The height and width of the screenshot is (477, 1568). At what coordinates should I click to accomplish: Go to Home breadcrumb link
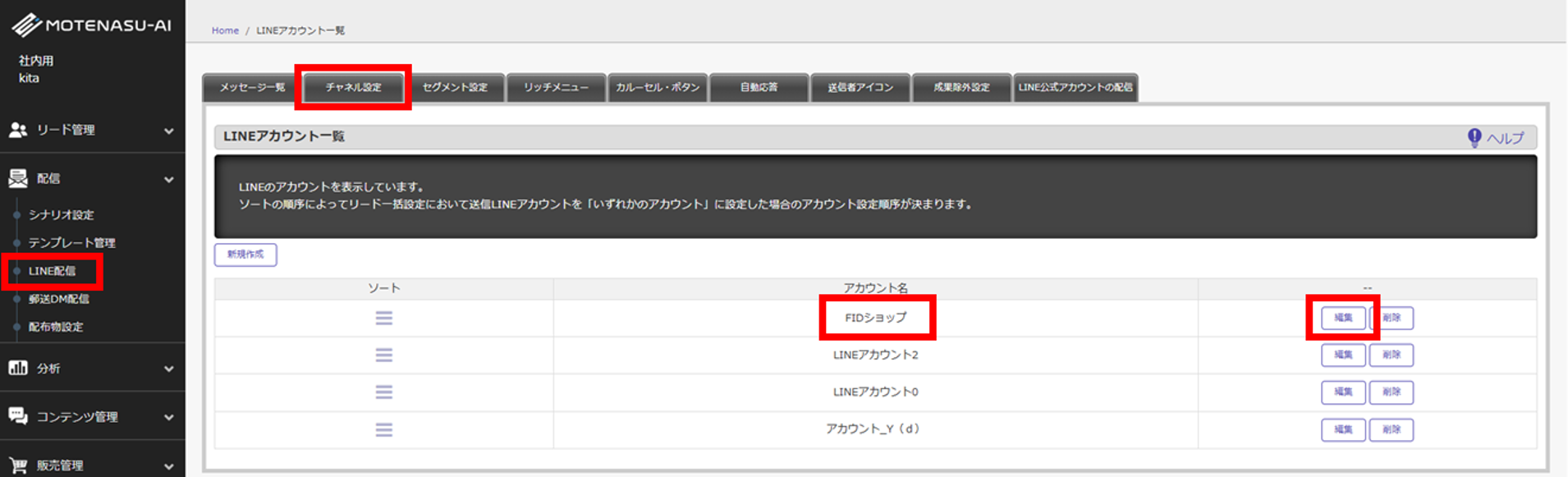click(x=225, y=30)
